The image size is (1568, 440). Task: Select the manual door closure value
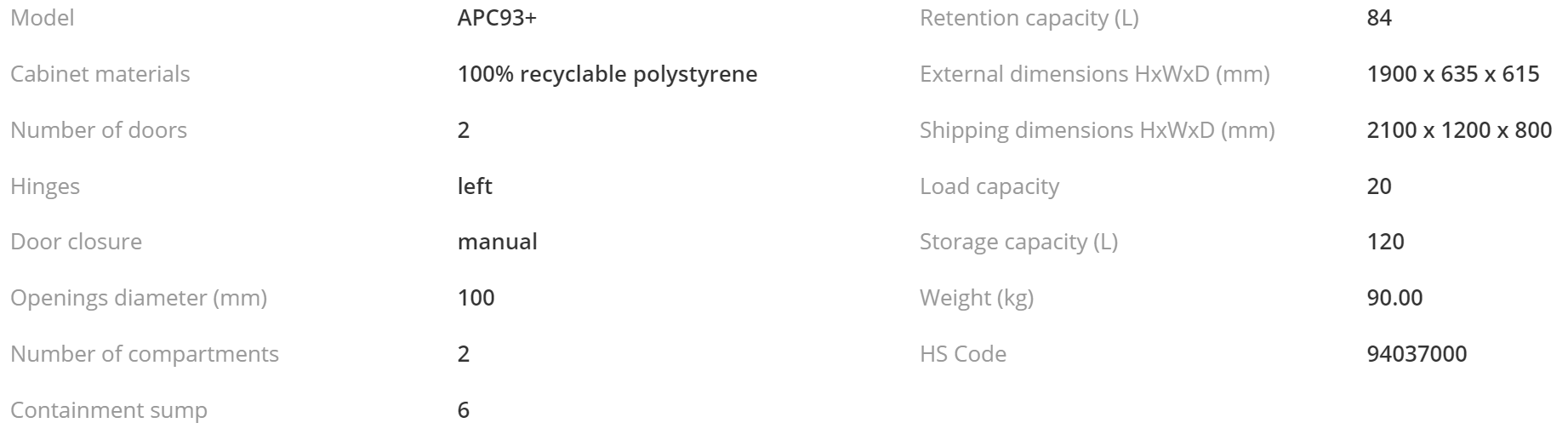click(498, 242)
